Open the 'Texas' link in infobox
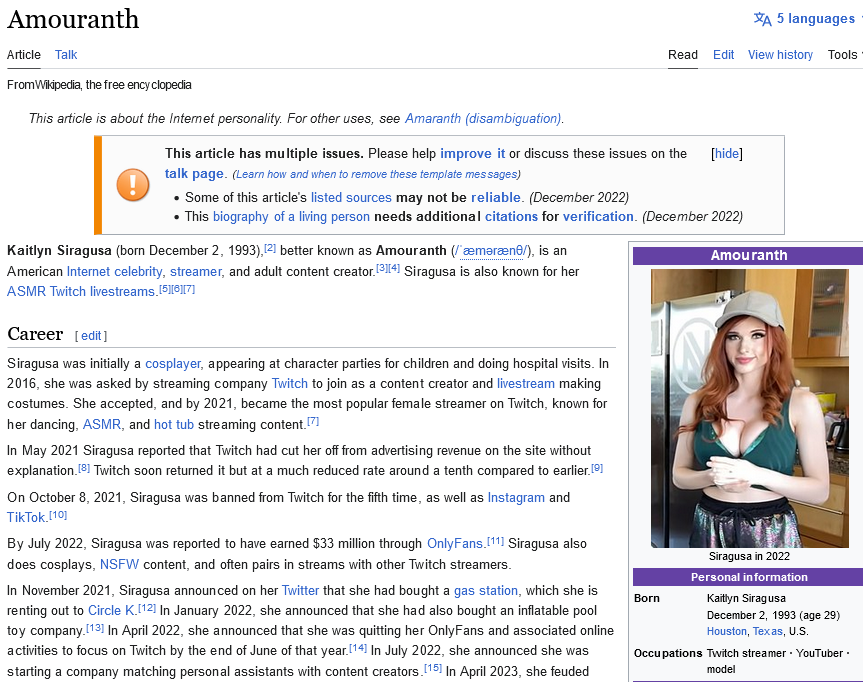This screenshot has height=682, width=863. point(767,631)
